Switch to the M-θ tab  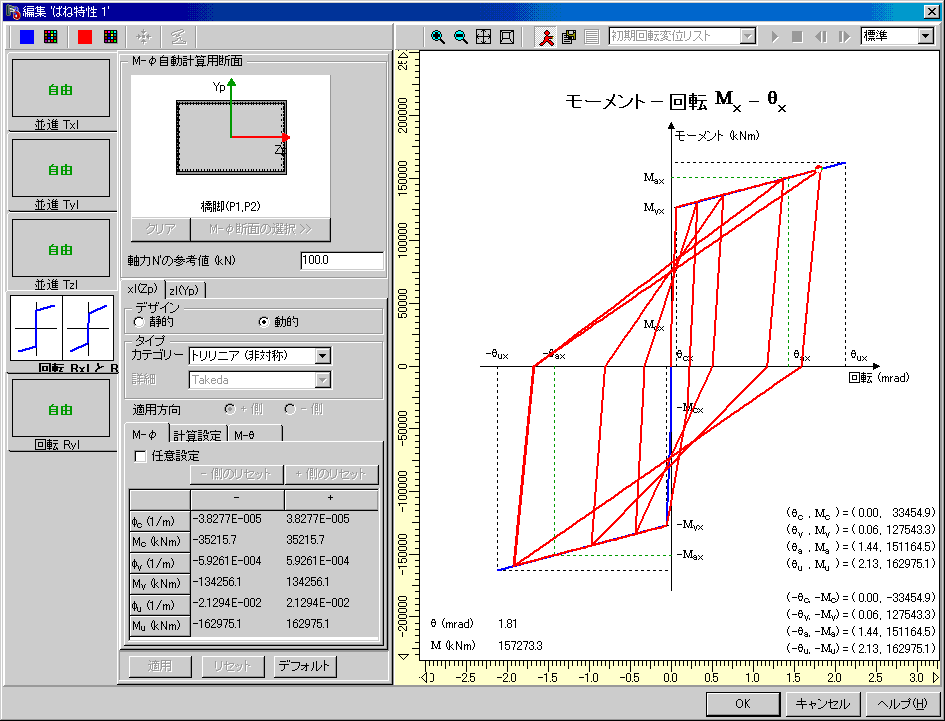coord(254,435)
